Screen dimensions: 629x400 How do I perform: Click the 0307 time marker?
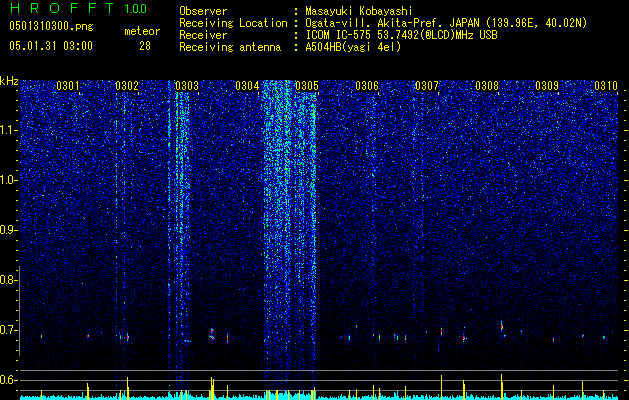[427, 85]
